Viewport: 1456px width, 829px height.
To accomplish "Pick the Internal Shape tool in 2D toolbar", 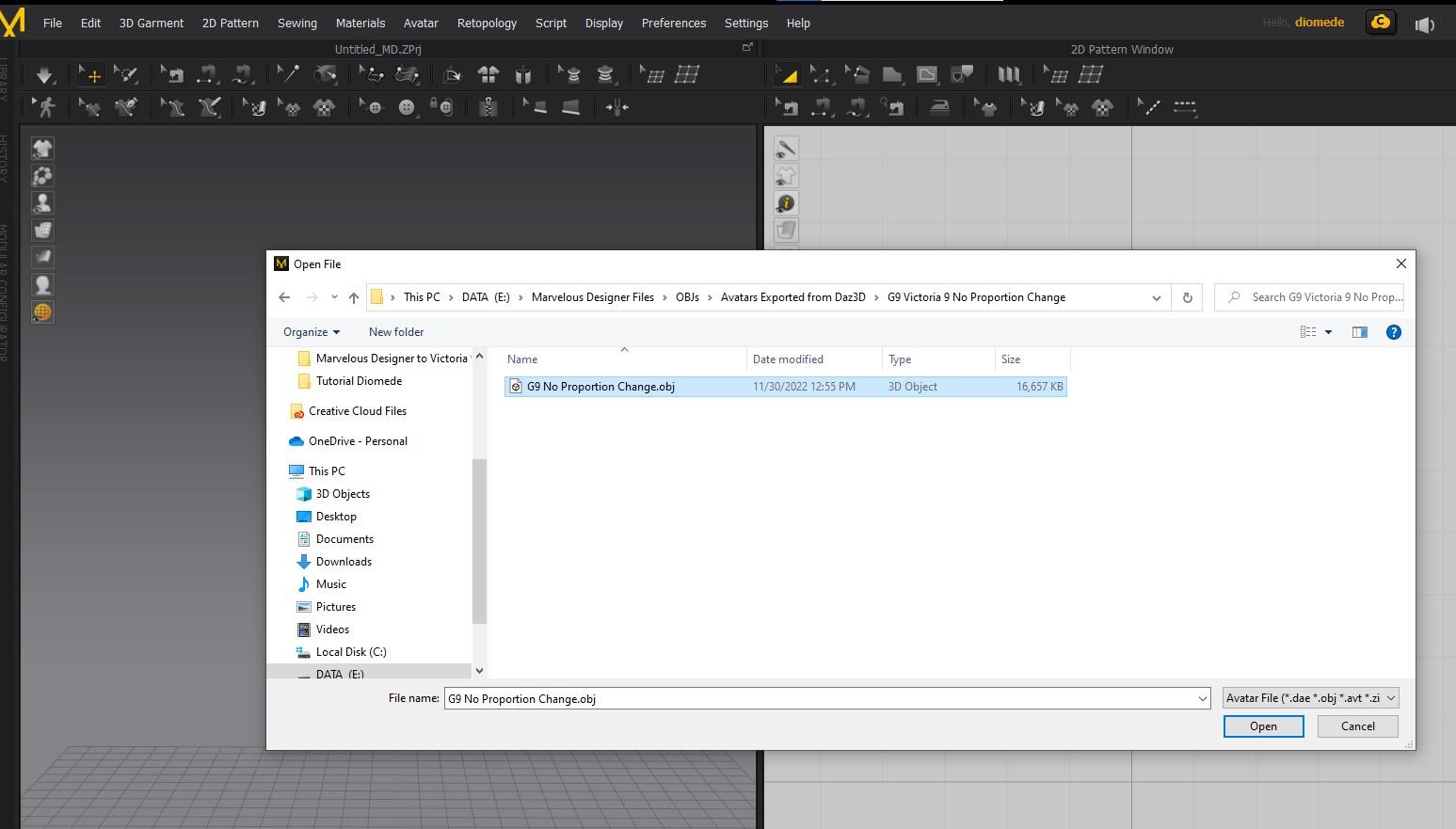I will [927, 75].
